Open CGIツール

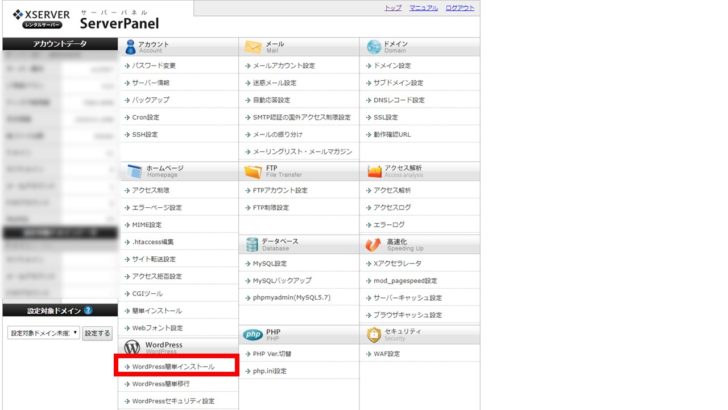[x=147, y=293]
